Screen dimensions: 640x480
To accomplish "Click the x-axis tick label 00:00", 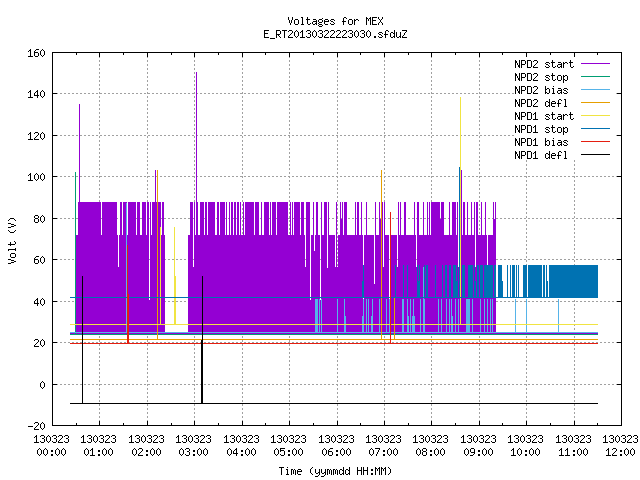I will [x=51, y=452].
